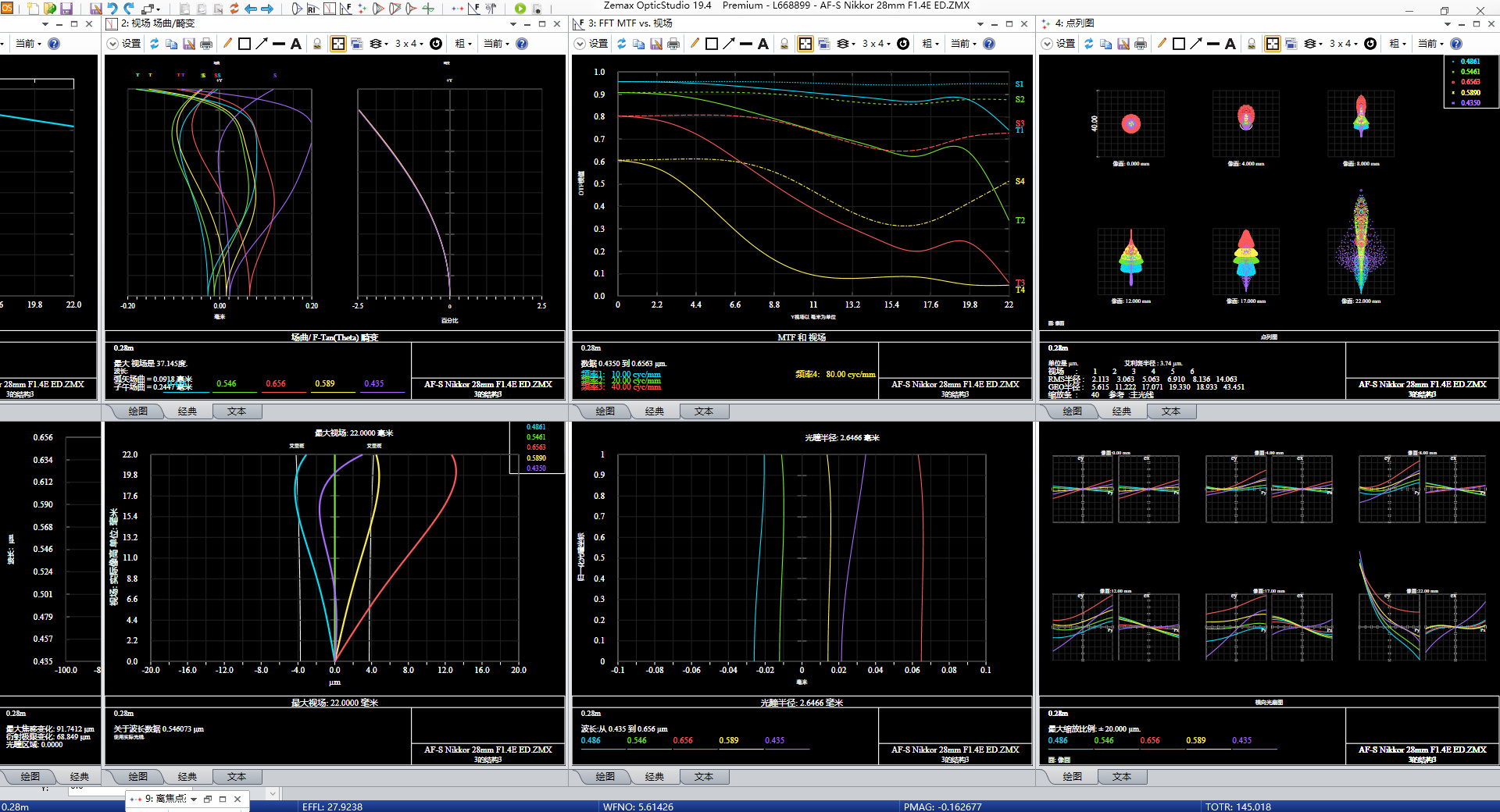Open the 当前 configuration dropdown in Field Curvature window
Viewport: 1500px width, 812px height.
(x=496, y=44)
